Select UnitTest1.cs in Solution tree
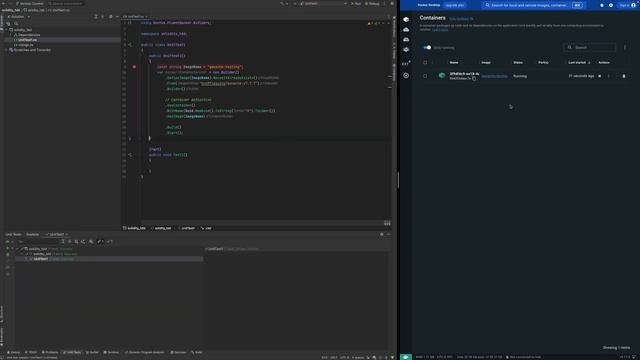This screenshot has width=640, height=360. (x=27, y=40)
